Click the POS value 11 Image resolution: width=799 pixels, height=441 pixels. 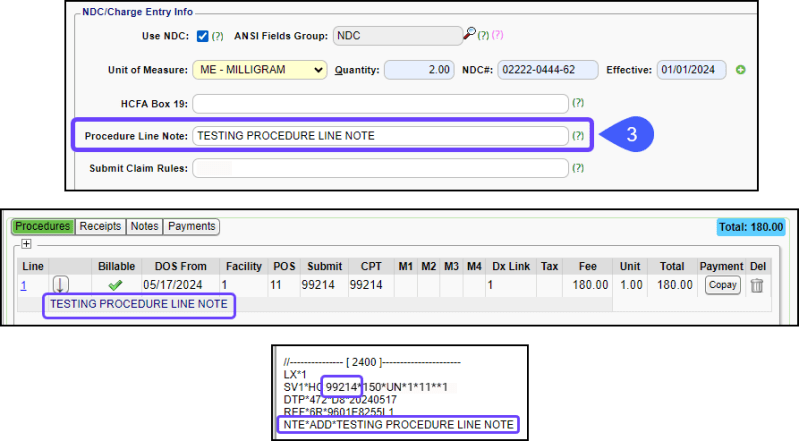pyautogui.click(x=276, y=285)
